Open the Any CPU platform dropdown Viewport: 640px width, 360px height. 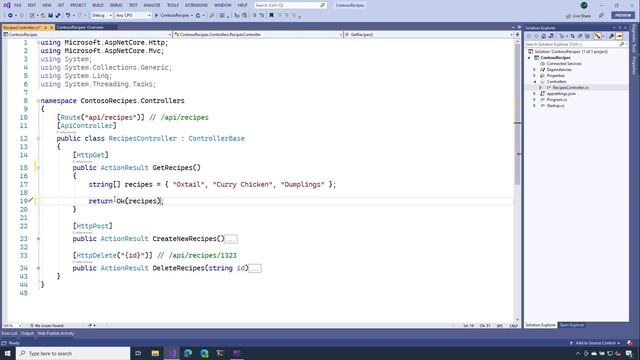(x=133, y=16)
